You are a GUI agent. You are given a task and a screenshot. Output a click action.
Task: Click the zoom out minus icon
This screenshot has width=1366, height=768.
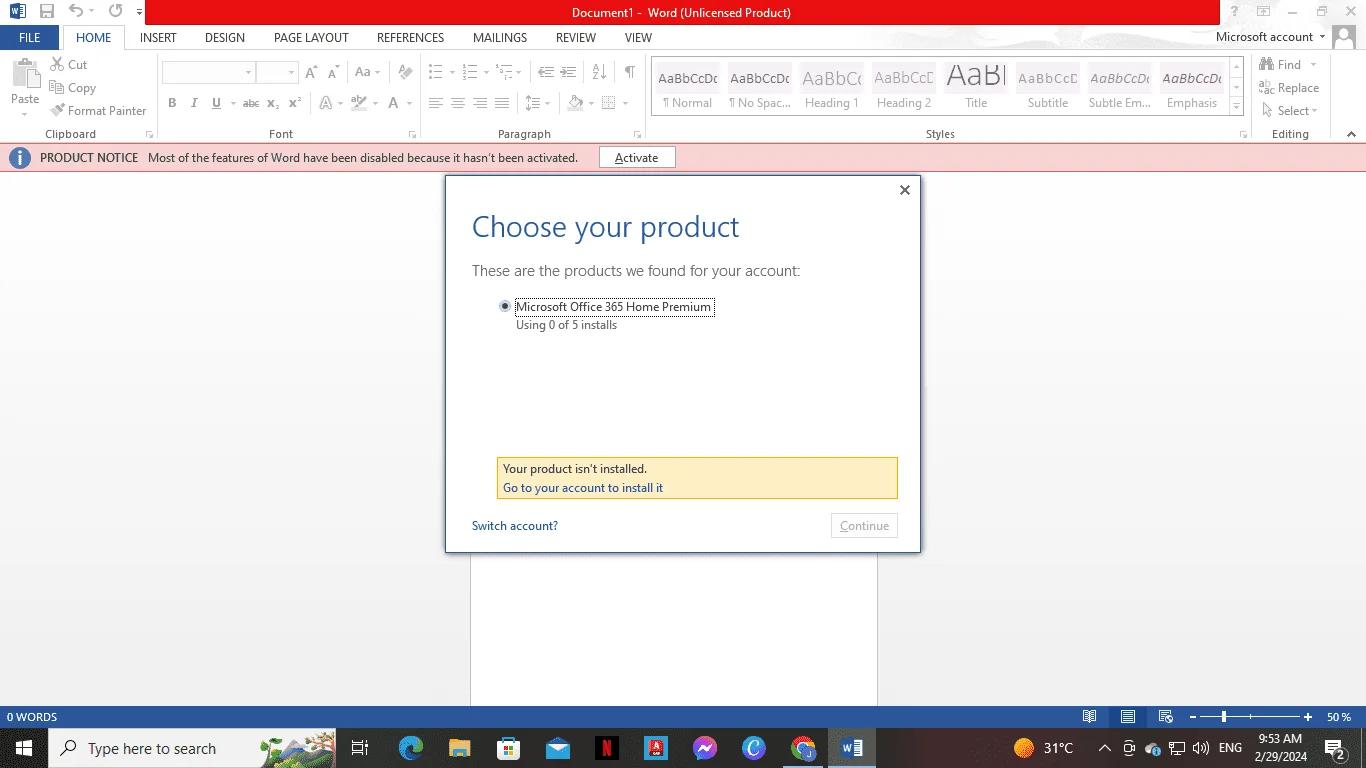coord(1193,717)
